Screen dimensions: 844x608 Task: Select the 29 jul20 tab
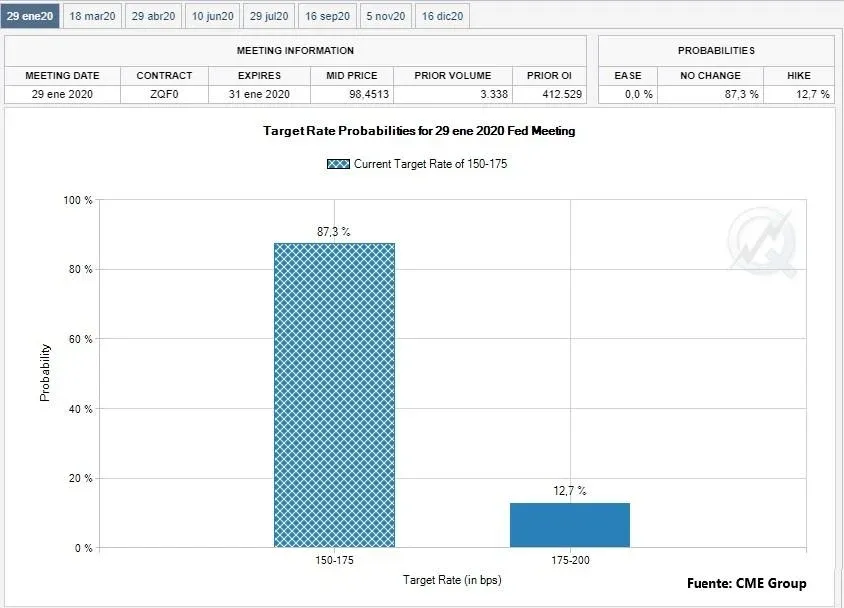pyautogui.click(x=269, y=16)
